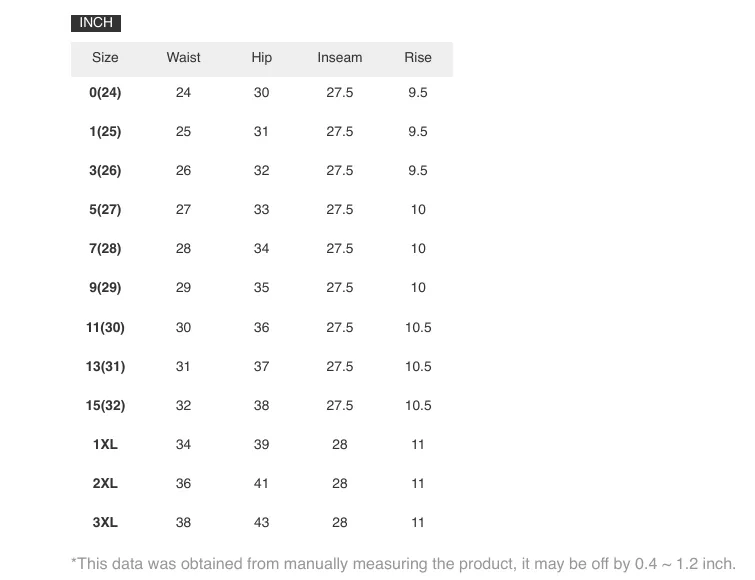Choose the 15(32) size label
The image size is (755, 580).
click(105, 405)
